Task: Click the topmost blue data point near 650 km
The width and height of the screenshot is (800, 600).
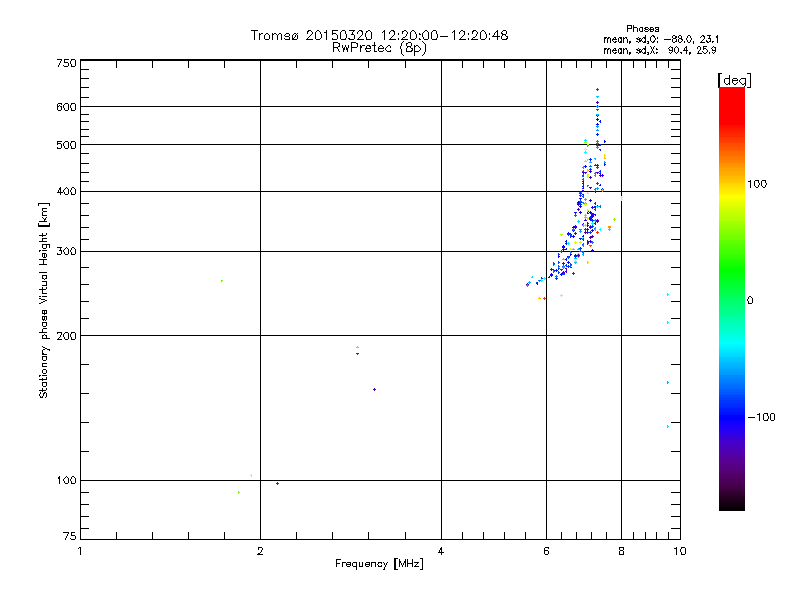Action: [x=597, y=90]
